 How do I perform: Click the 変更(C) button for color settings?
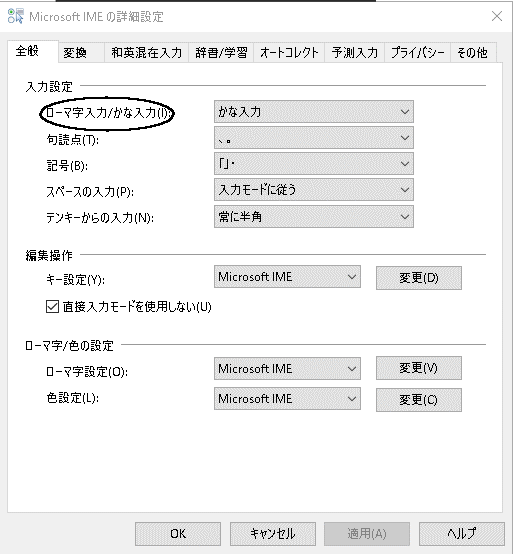pyautogui.click(x=419, y=400)
